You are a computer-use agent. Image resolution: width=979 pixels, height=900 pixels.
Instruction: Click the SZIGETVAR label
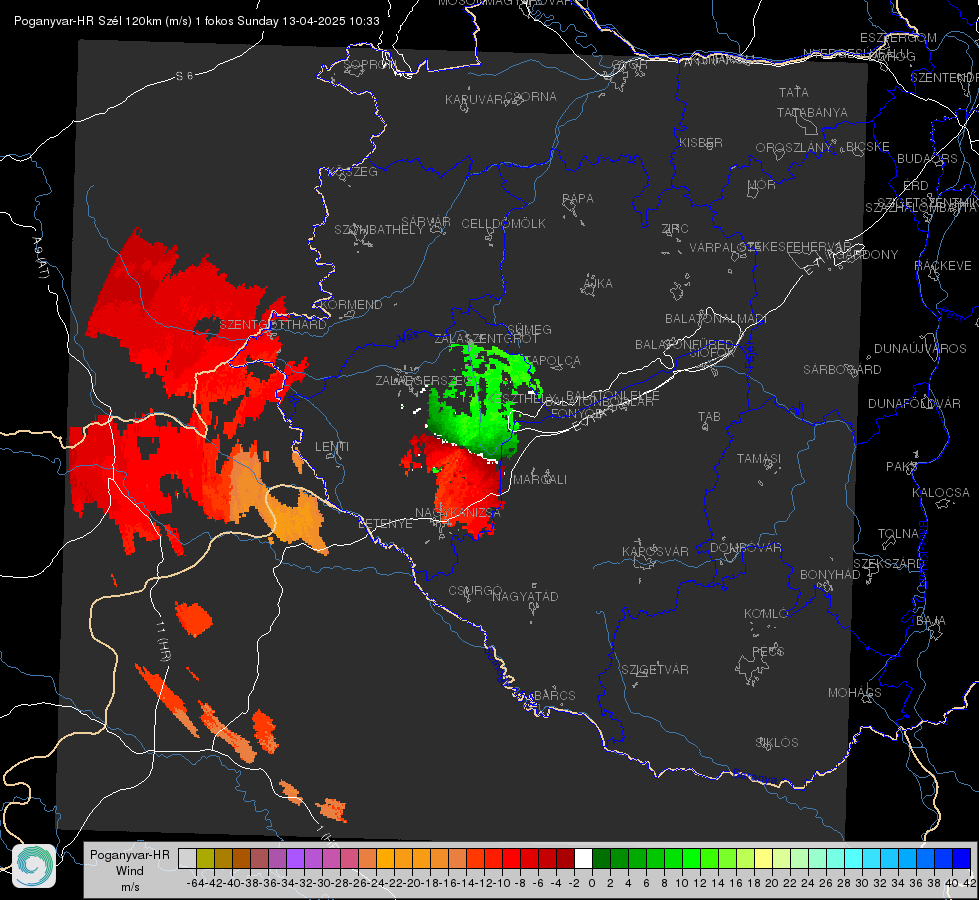coord(654,670)
